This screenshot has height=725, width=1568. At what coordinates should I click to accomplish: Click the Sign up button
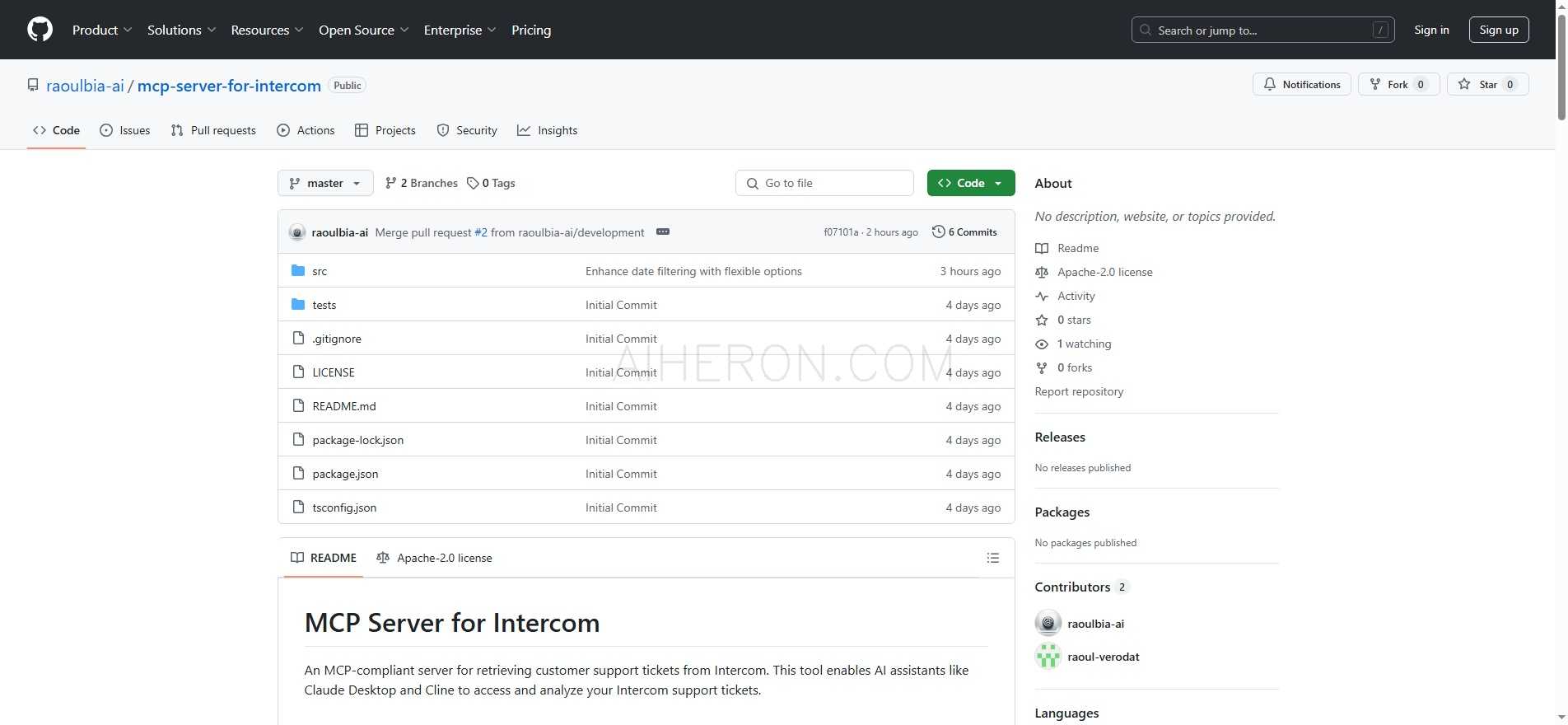(1499, 30)
